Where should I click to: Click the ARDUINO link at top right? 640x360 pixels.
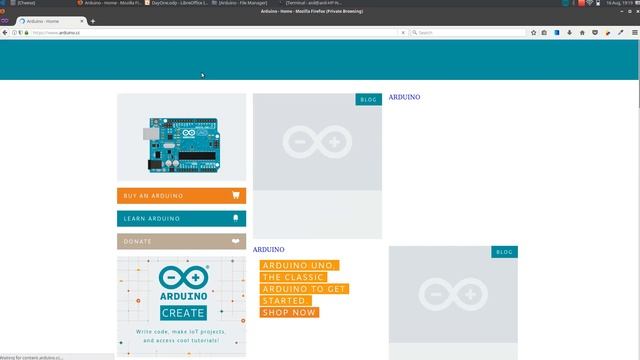[x=404, y=97]
